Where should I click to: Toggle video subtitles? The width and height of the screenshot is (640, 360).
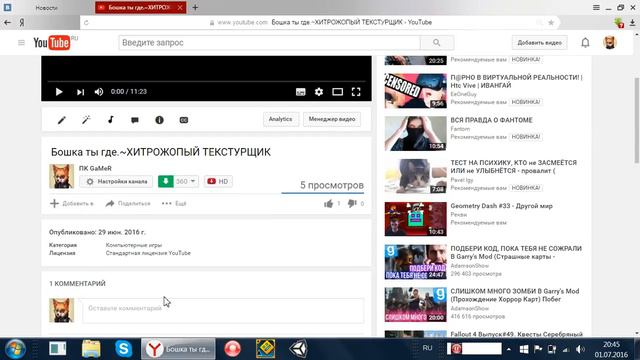[x=300, y=92]
